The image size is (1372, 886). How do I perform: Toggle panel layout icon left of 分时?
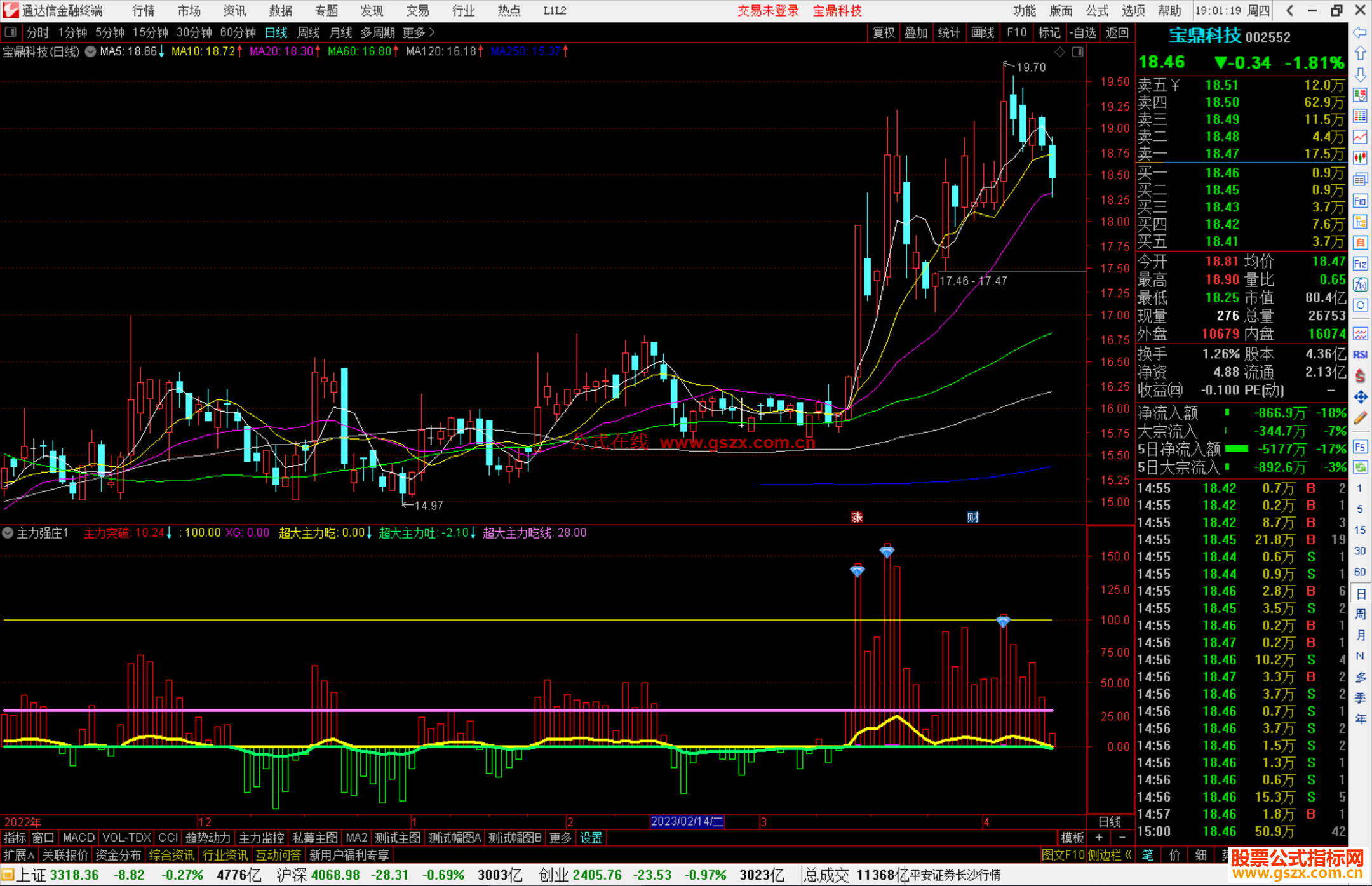pyautogui.click(x=11, y=32)
